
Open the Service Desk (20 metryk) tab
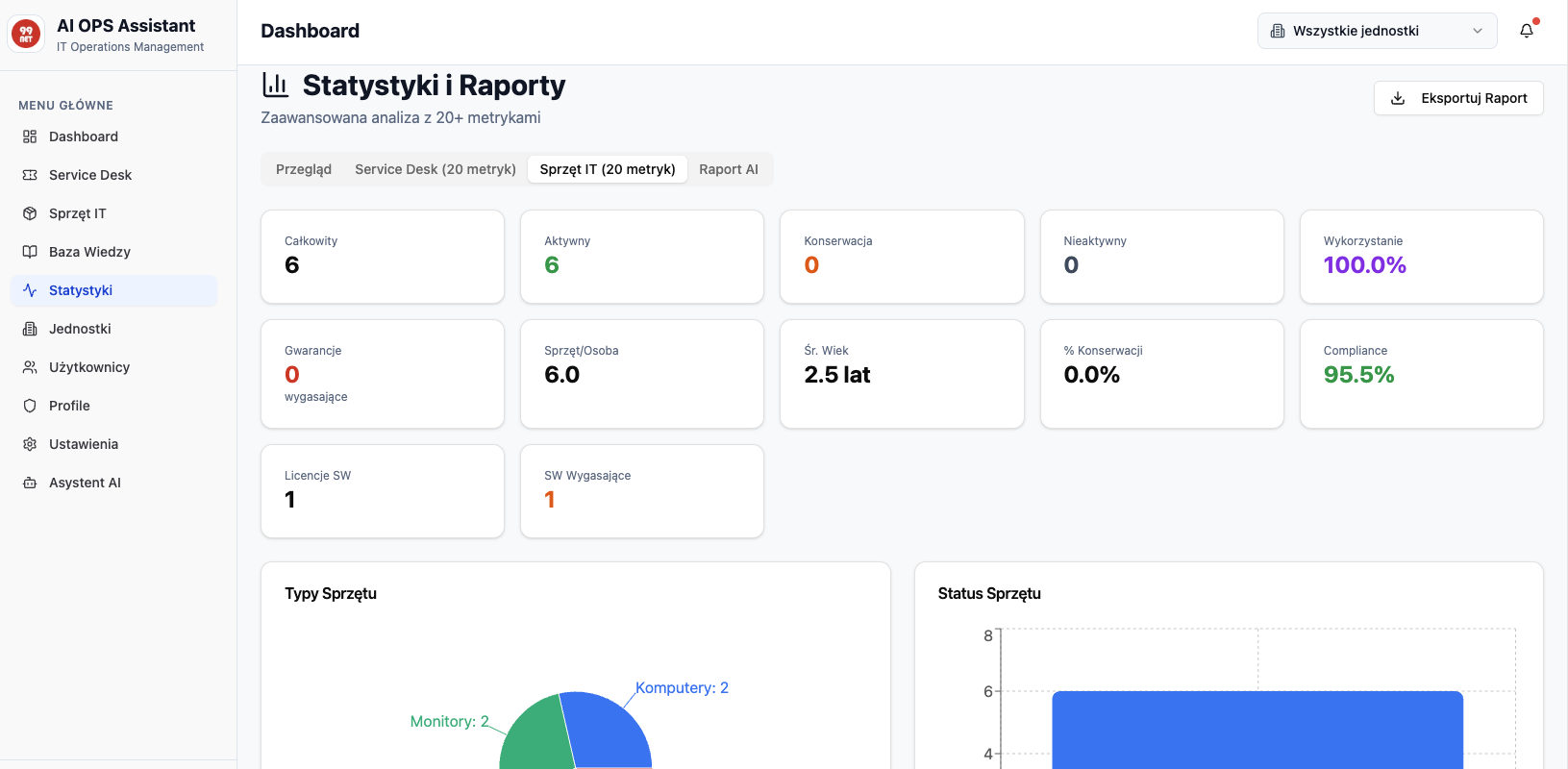[x=435, y=169]
